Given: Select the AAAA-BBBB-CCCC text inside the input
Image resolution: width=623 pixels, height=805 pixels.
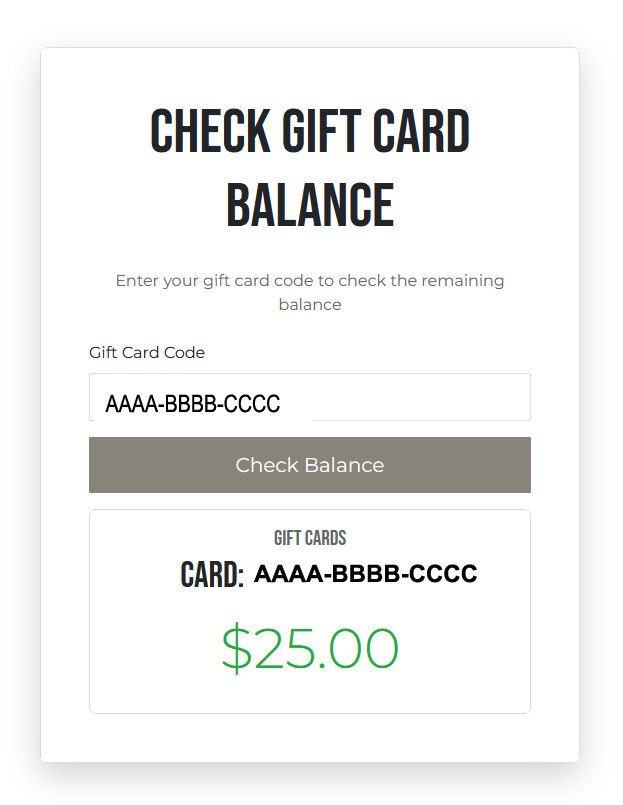Looking at the screenshot, I should [x=193, y=404].
